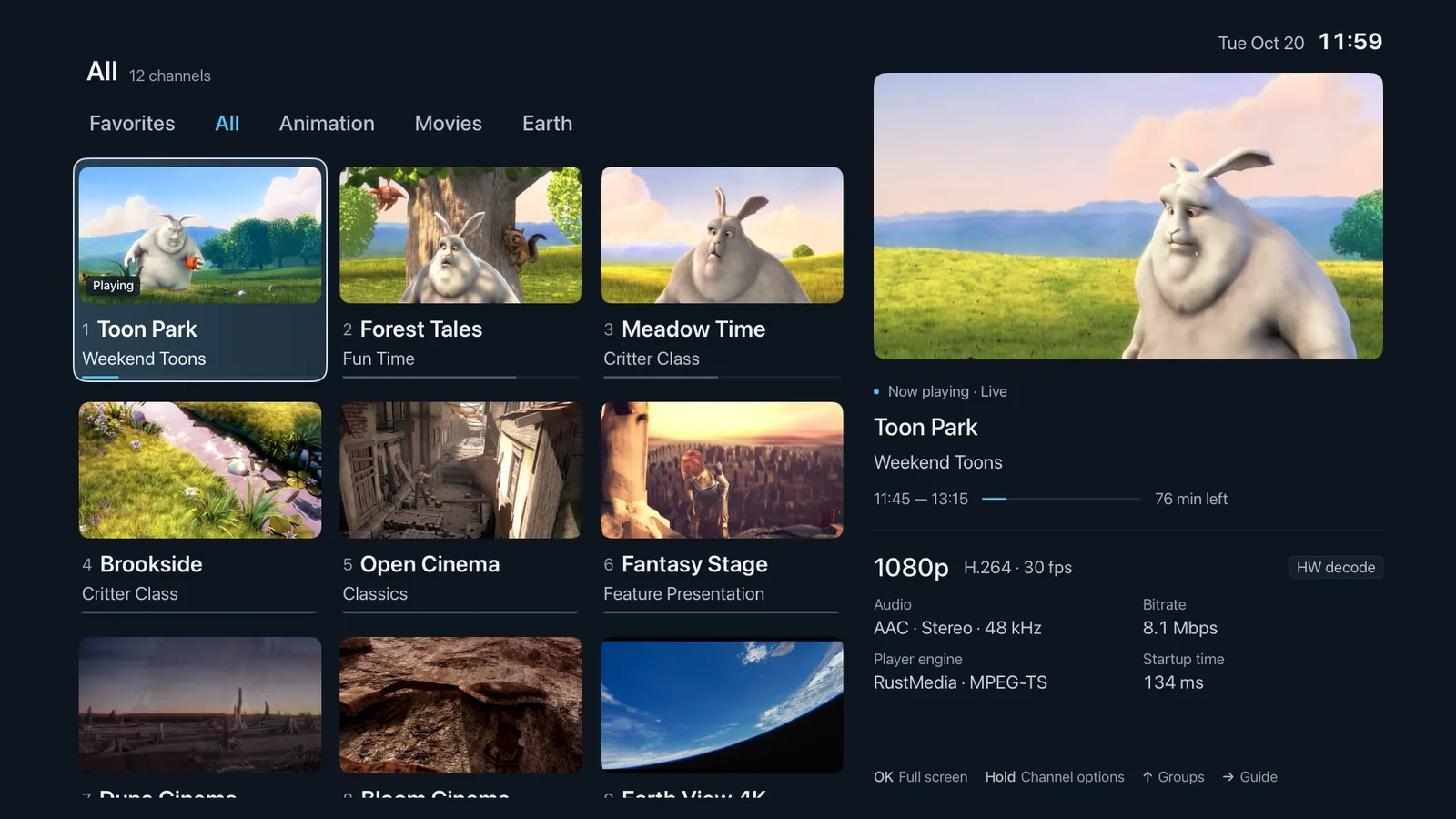Click the 1080p resolution label
Image resolution: width=1456 pixels, height=819 pixels.
(911, 568)
